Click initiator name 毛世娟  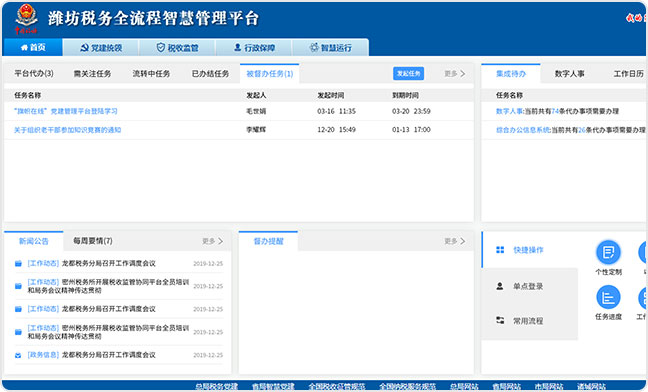click(x=256, y=111)
